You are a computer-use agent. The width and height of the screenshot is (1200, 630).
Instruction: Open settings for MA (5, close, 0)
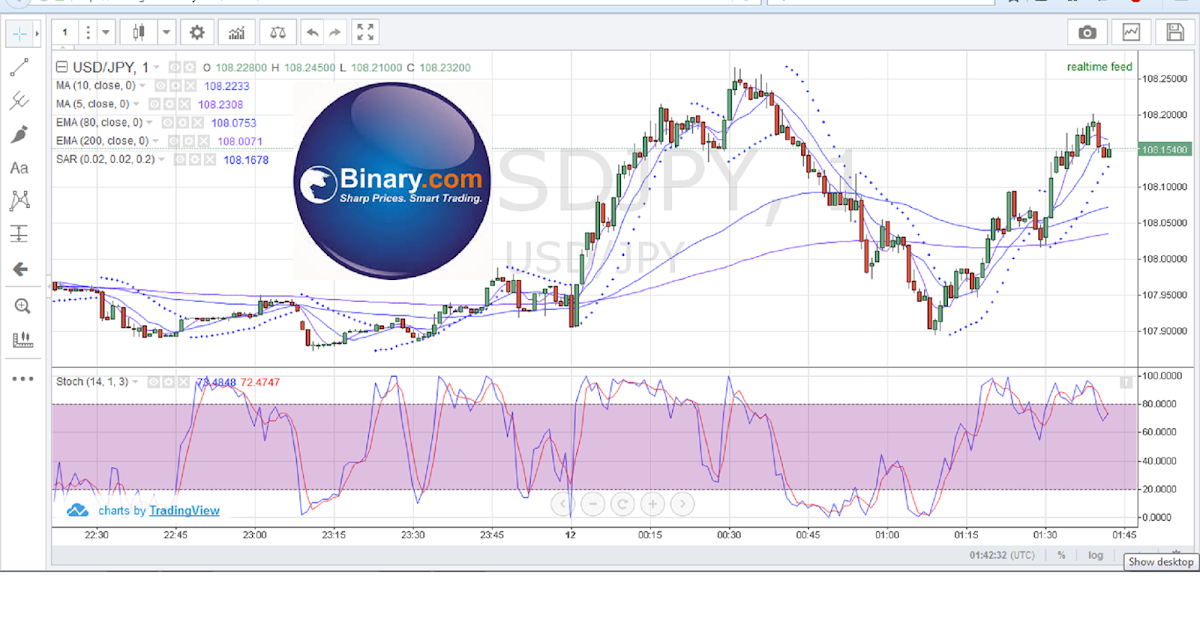pyautogui.click(x=169, y=104)
